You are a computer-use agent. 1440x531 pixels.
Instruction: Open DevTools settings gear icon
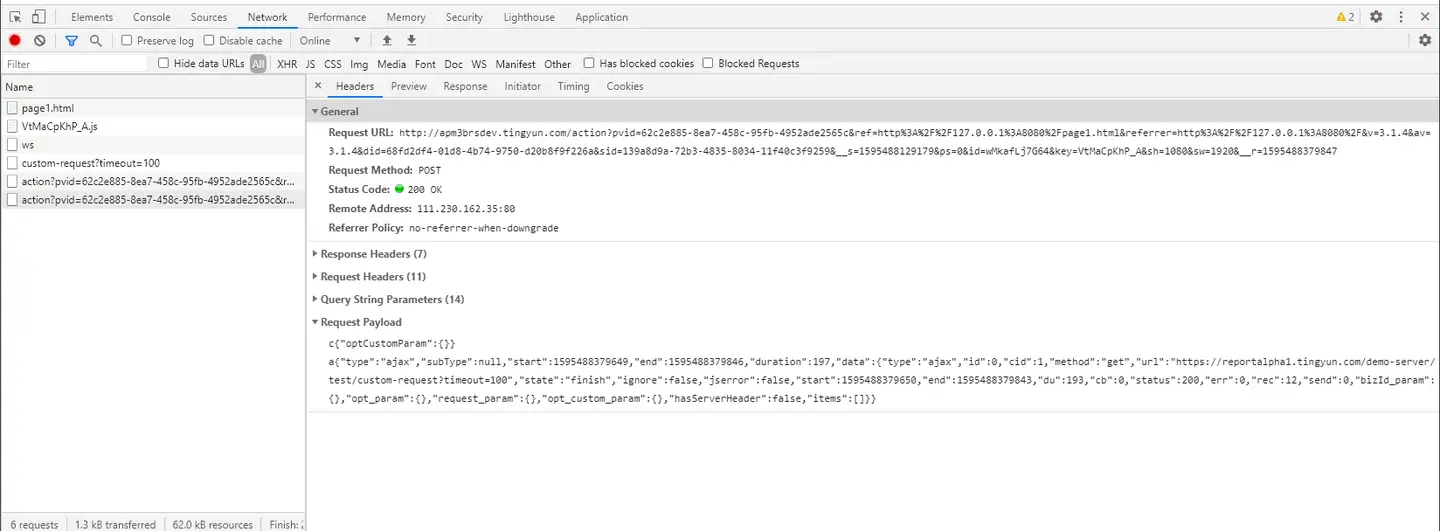point(1376,17)
